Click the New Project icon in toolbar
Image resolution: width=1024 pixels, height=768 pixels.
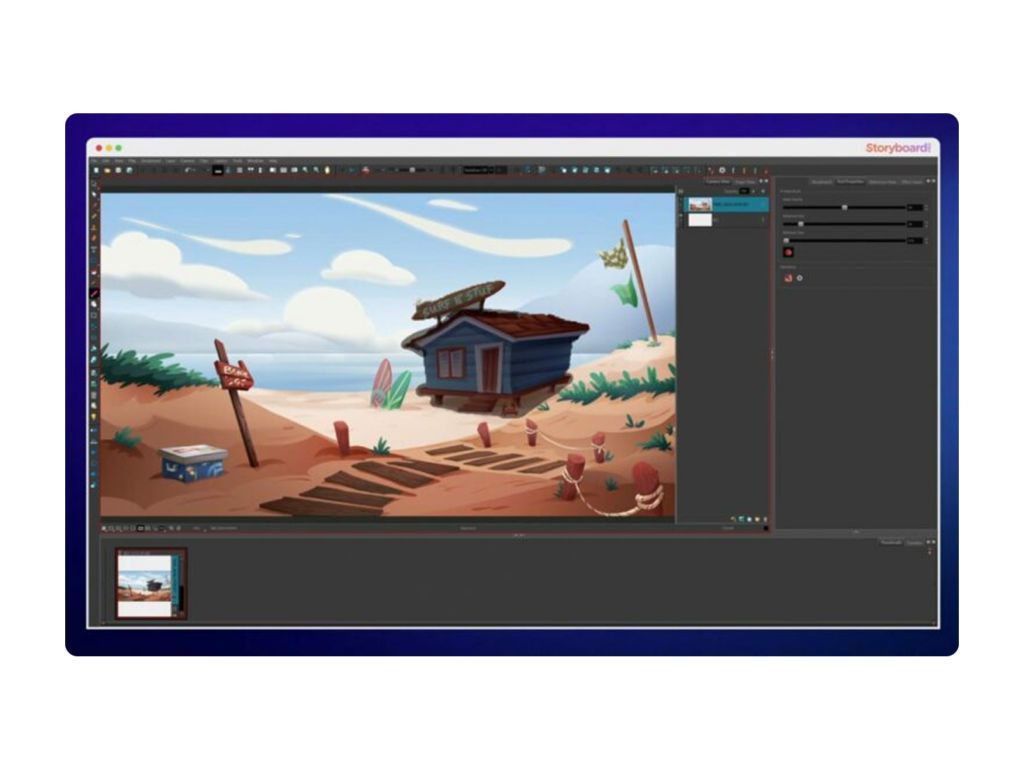96,170
